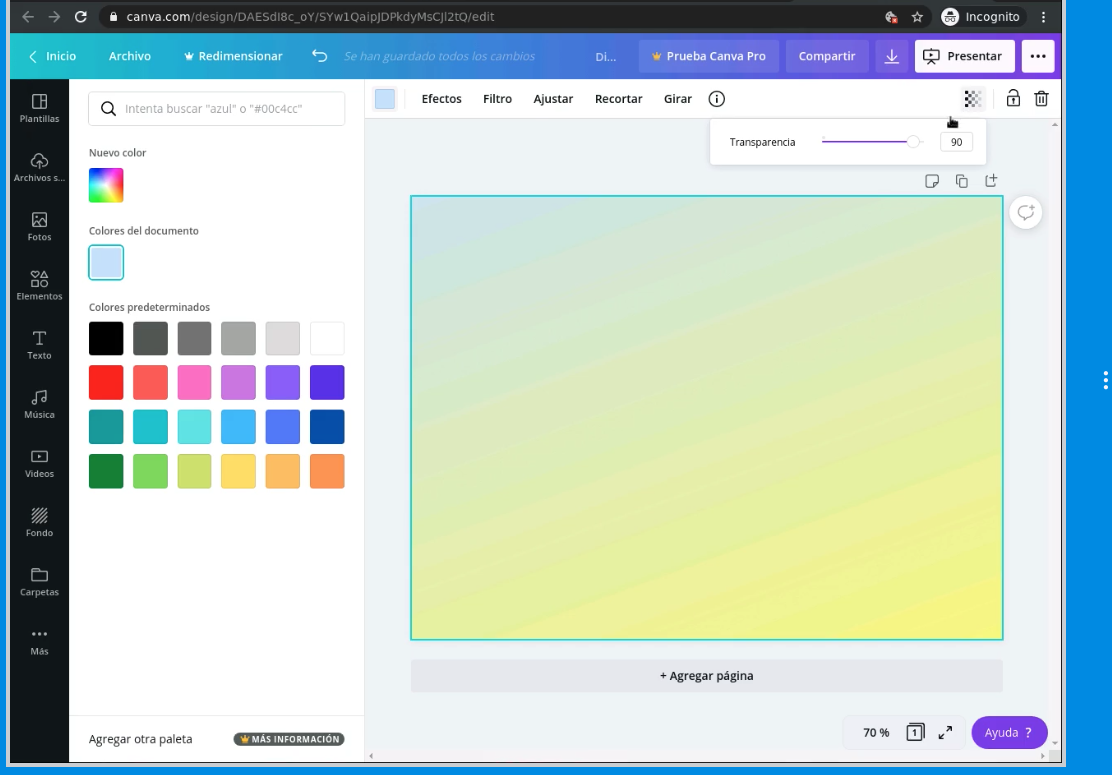Open the Fotos sidebar panel

coord(39,227)
